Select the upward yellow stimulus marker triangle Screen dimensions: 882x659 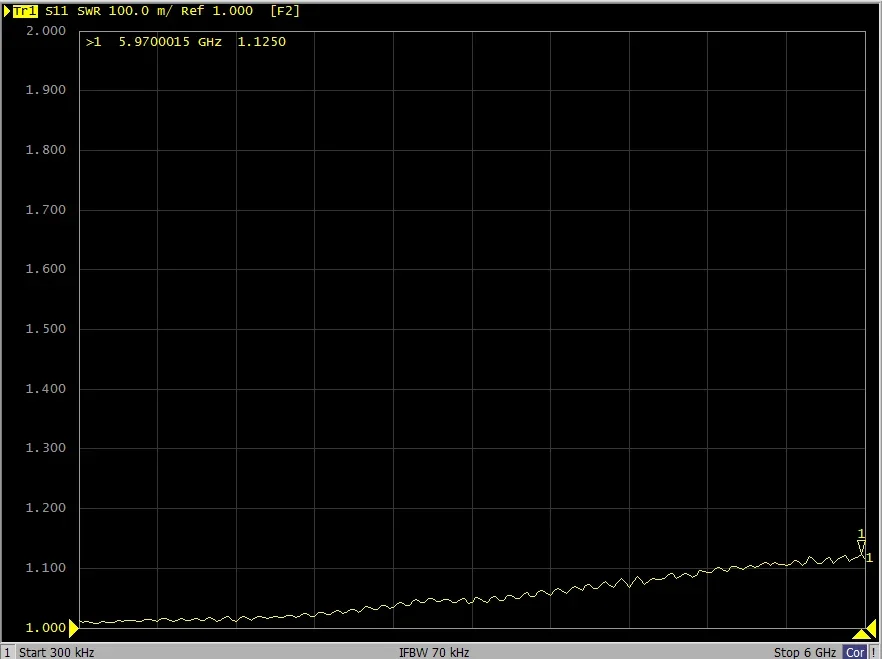[862, 634]
